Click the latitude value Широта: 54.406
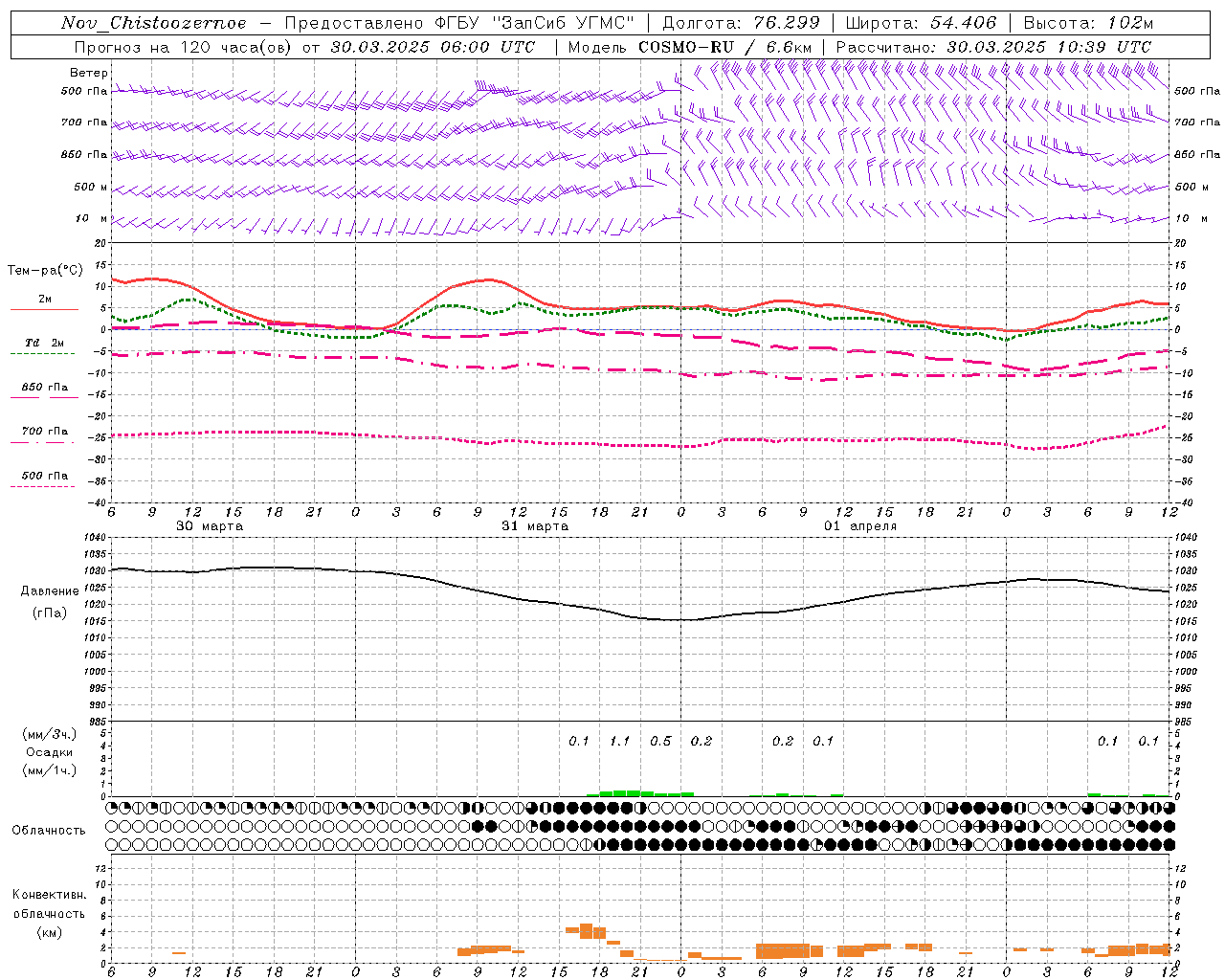The image size is (1225, 980). (921, 23)
